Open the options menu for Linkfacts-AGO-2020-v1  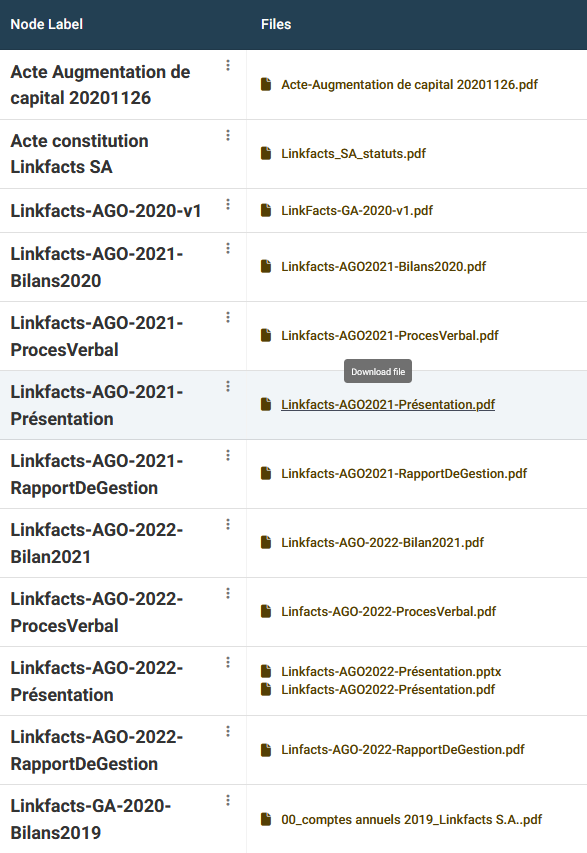click(x=228, y=204)
